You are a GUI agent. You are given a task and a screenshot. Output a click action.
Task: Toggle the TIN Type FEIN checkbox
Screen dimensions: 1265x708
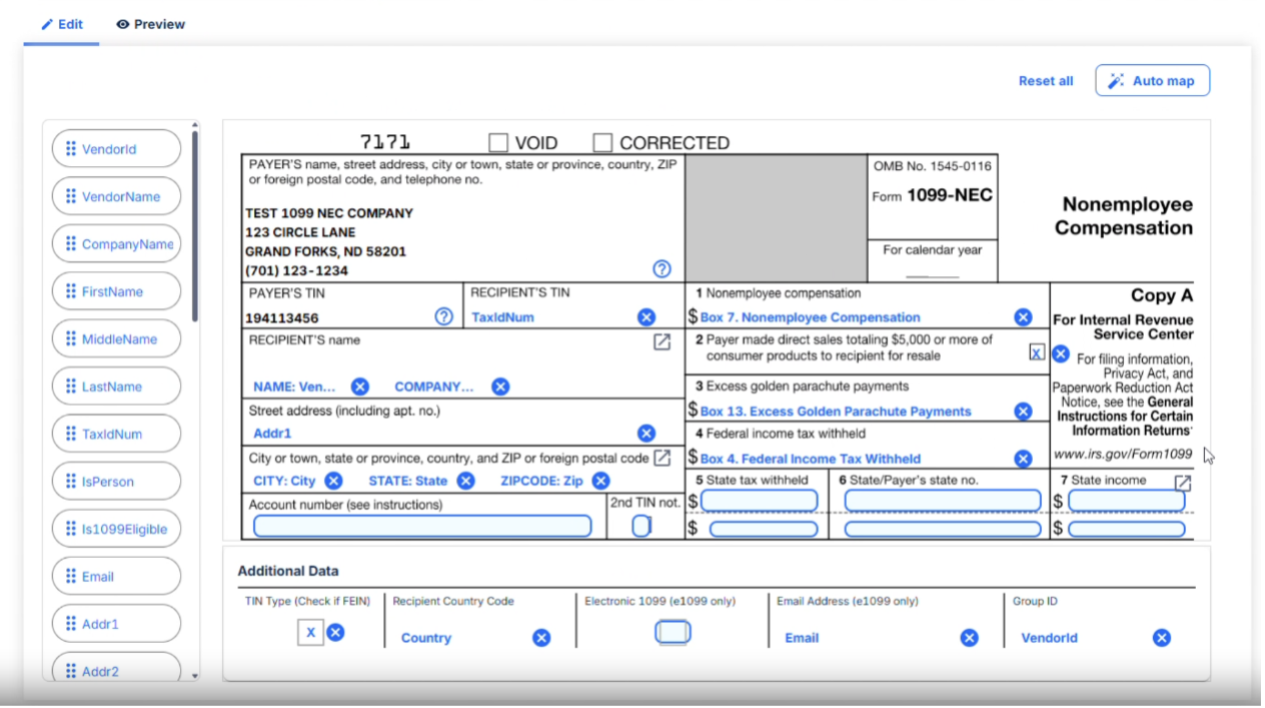pyautogui.click(x=310, y=632)
